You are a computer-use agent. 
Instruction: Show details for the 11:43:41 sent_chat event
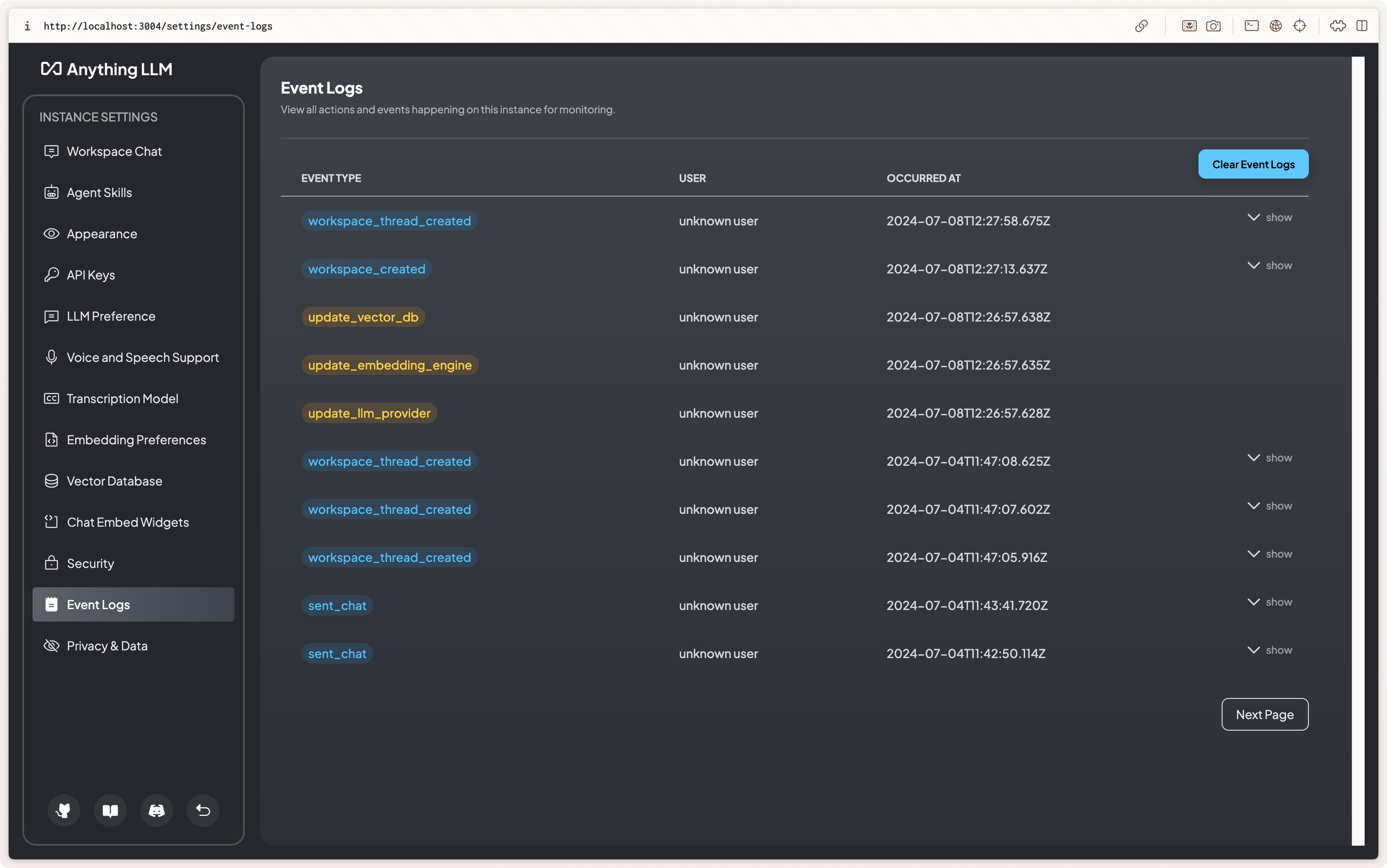[x=1270, y=602]
